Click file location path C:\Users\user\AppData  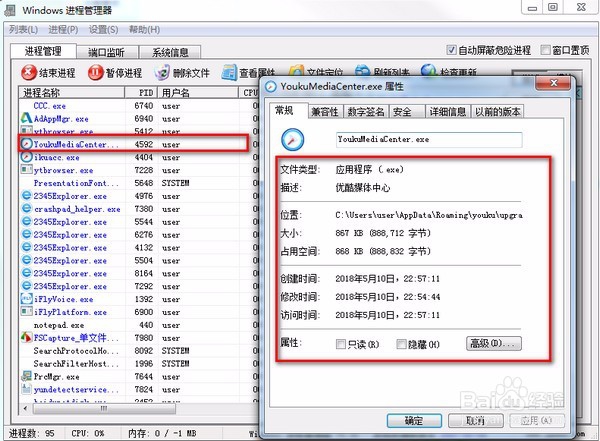(x=429, y=215)
